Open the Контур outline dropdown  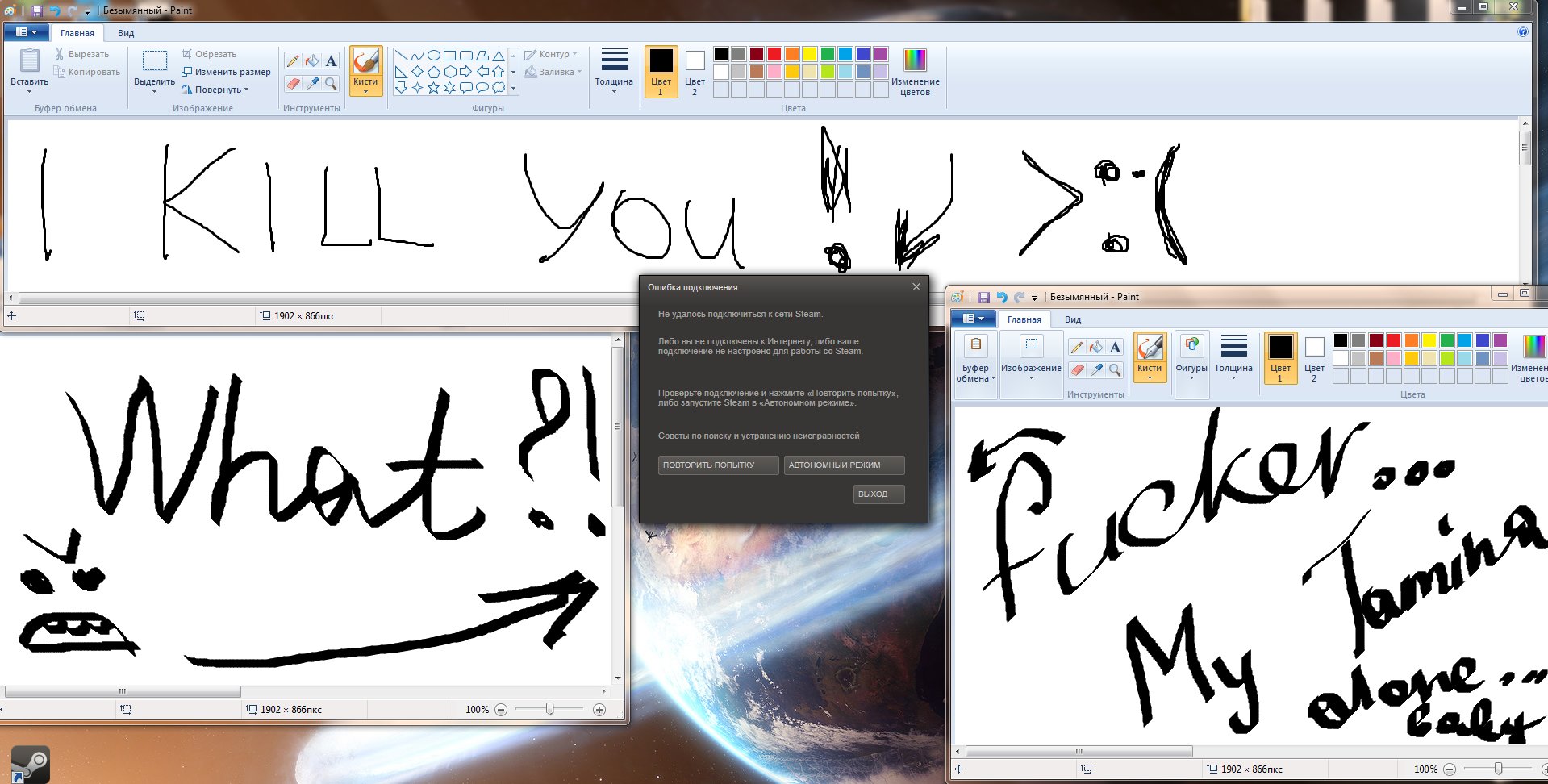click(551, 54)
